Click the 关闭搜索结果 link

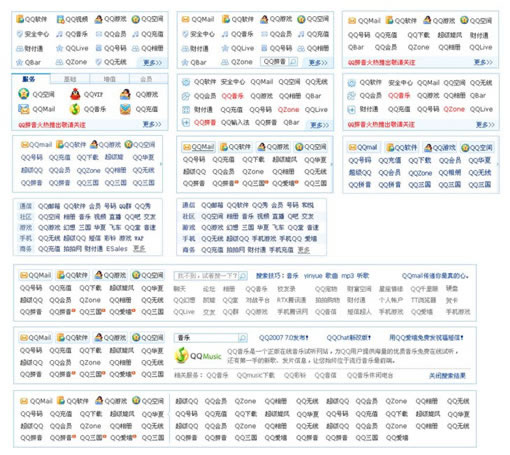447,376
